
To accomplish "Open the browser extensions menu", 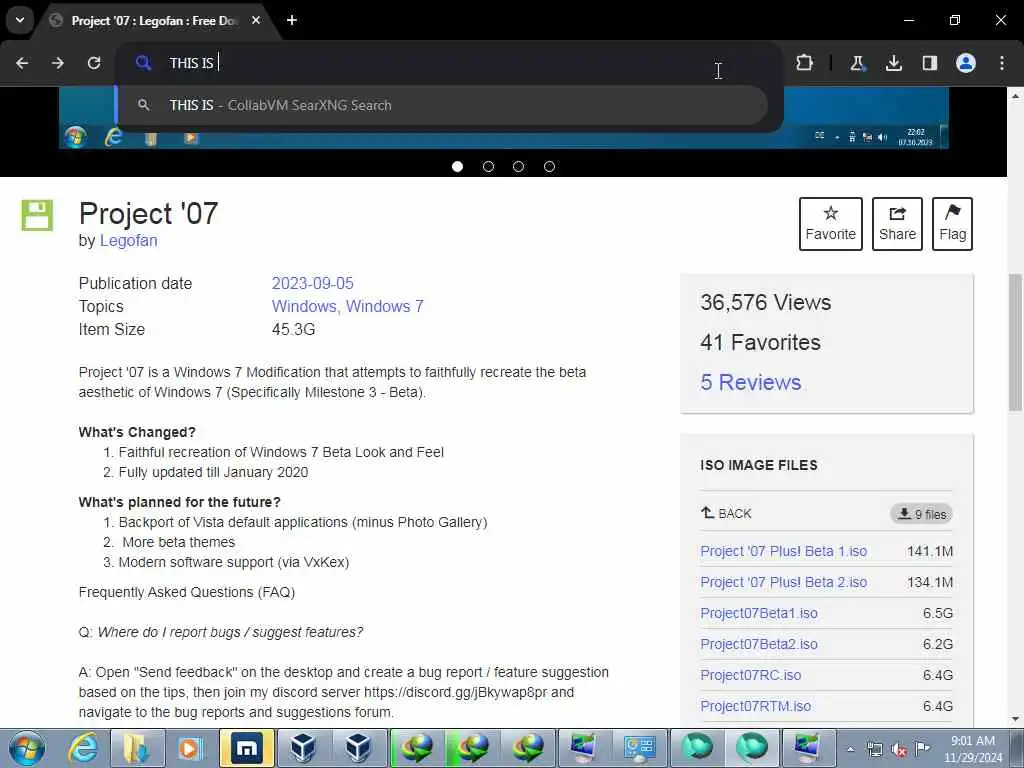I will pyautogui.click(x=805, y=63).
